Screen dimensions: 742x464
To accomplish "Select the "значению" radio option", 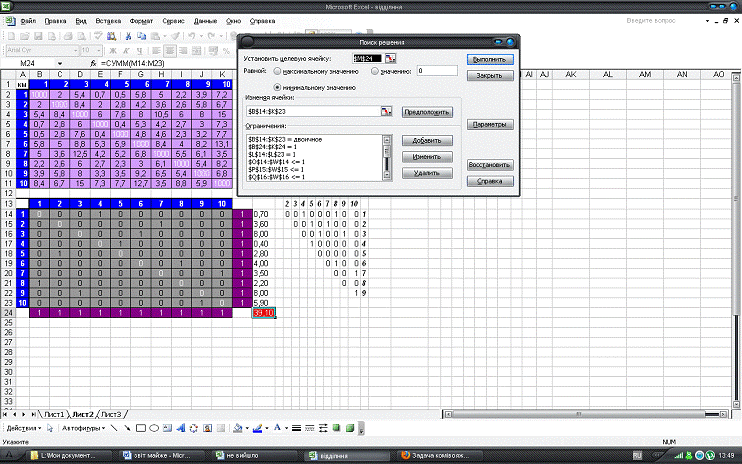I will (x=376, y=71).
